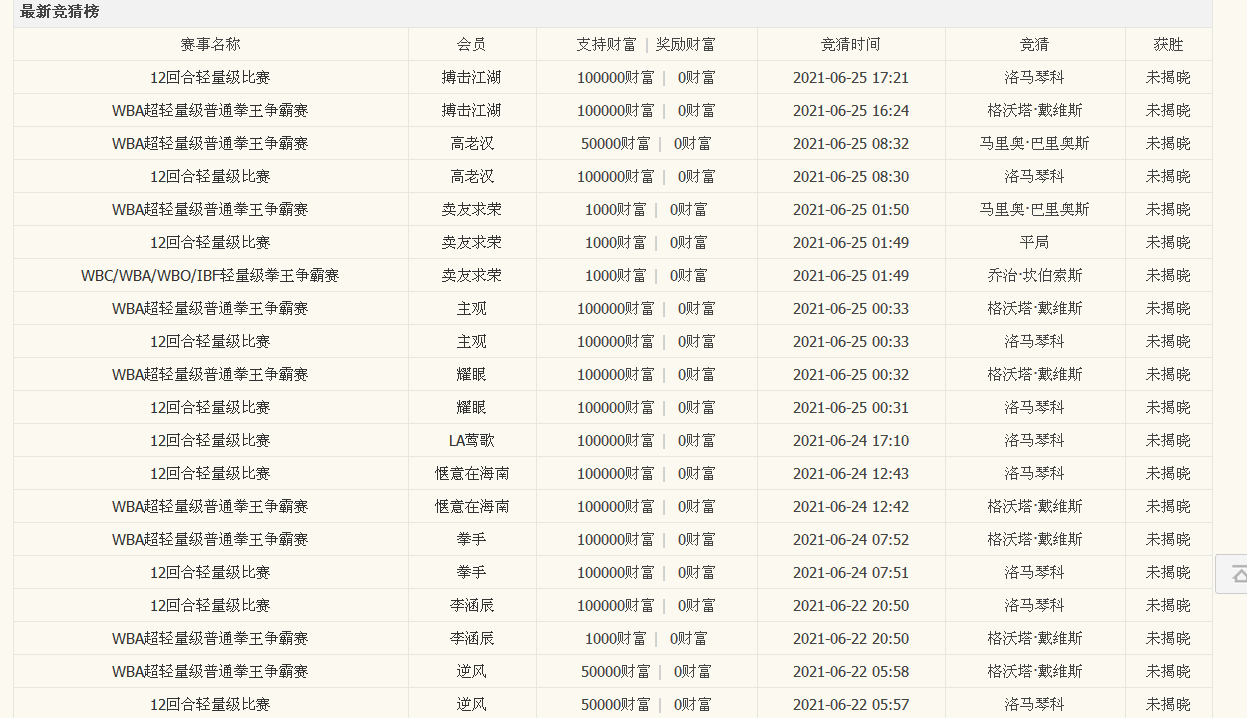
Task: Click 12回合轻量级比赛 in the 17:21 row
Action: point(210,77)
